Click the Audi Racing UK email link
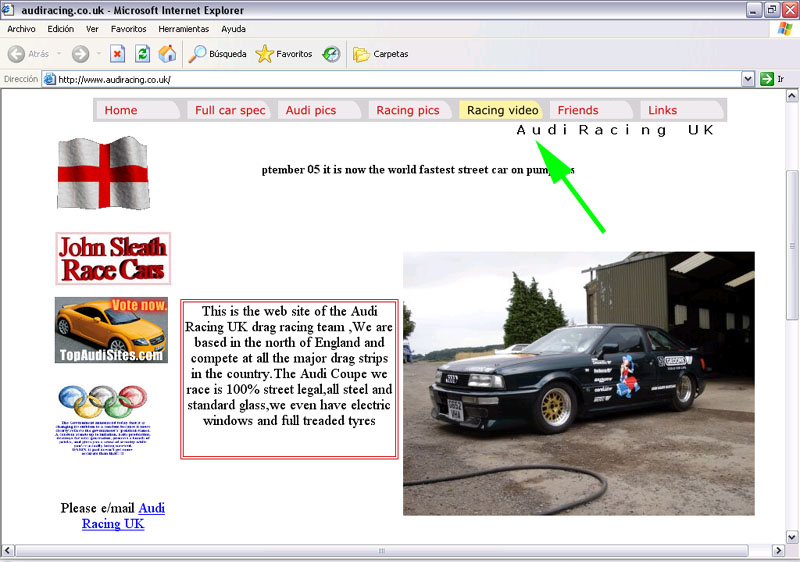800x562 pixels. coord(123,516)
